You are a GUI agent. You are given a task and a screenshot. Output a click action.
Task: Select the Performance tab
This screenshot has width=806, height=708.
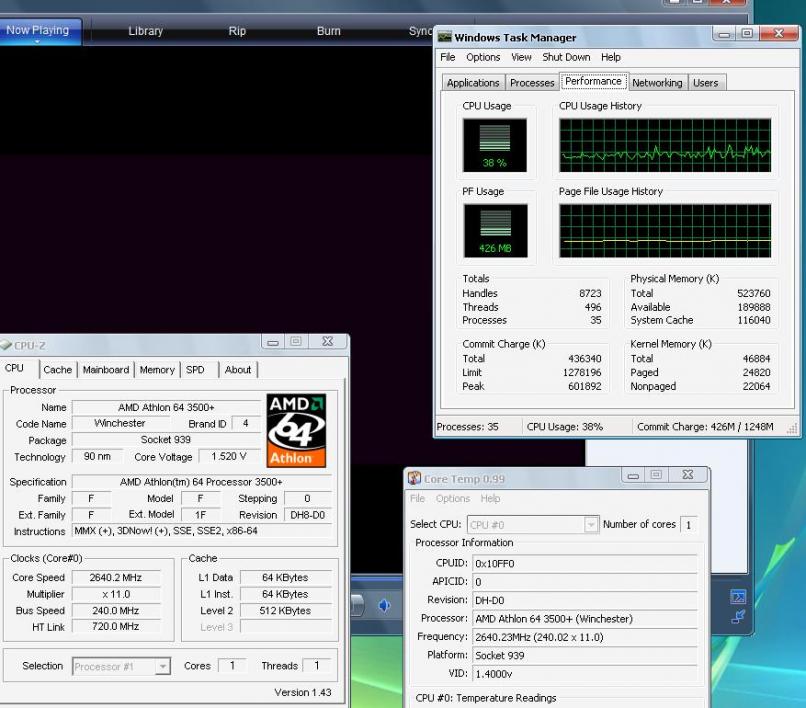coord(593,81)
